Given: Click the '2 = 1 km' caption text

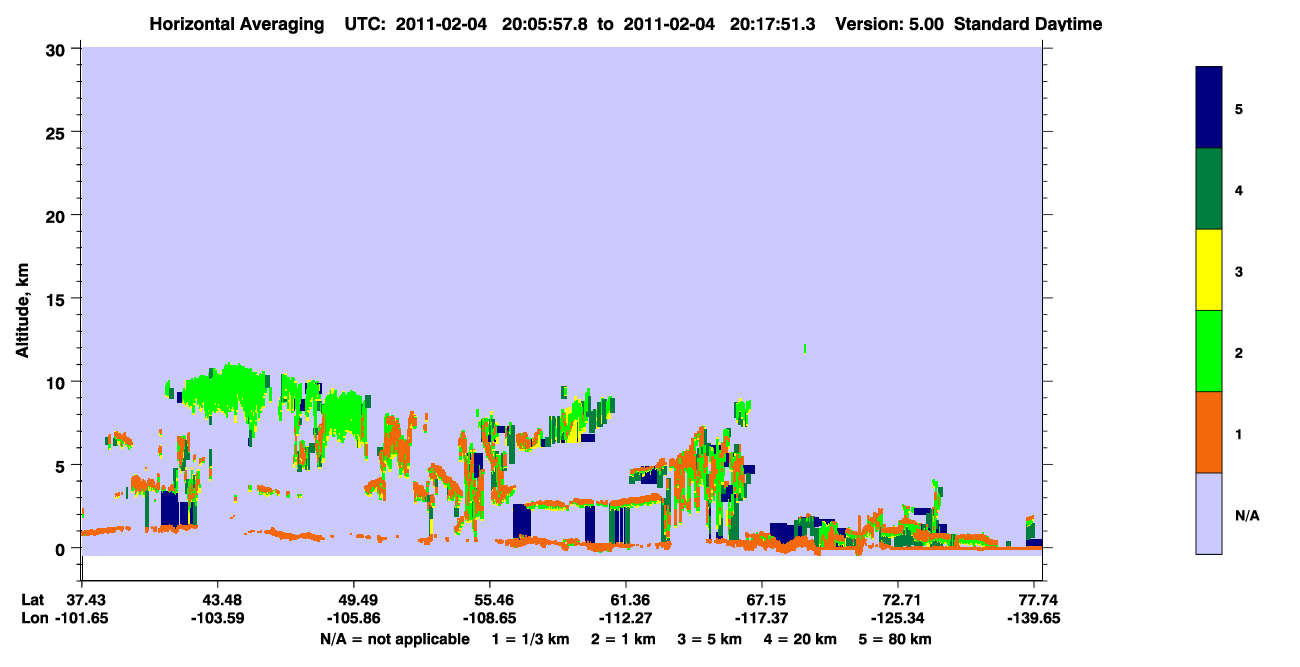Looking at the screenshot, I should pos(622,639).
